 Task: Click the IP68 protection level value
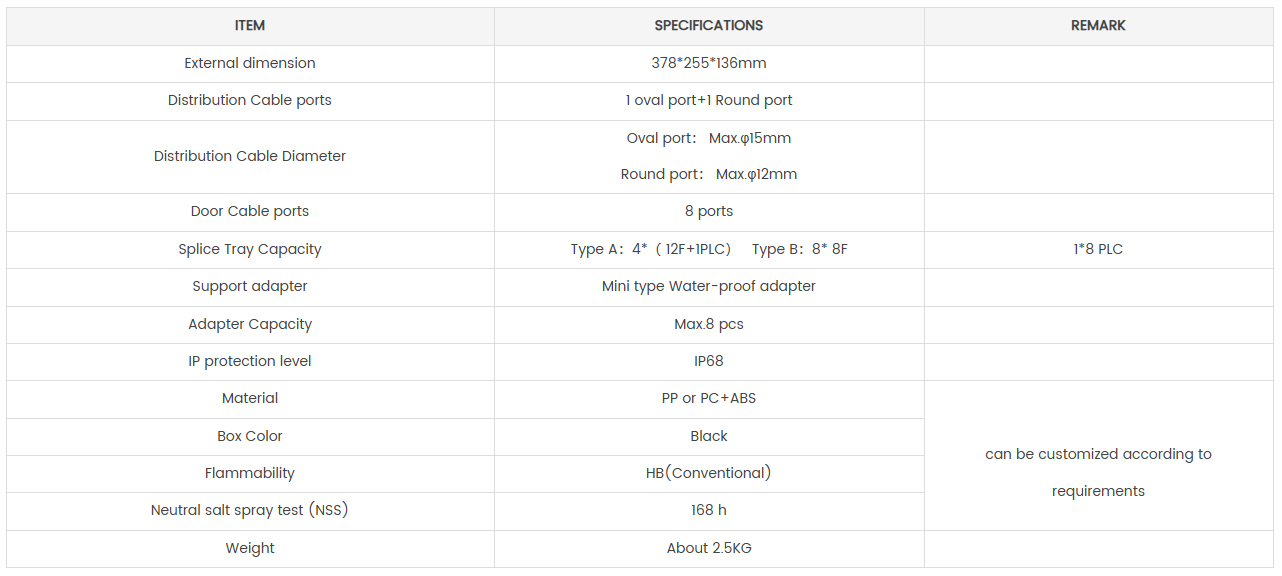point(709,361)
